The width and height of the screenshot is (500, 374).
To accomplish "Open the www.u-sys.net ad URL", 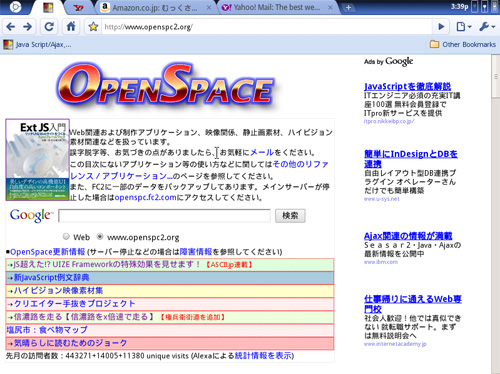I will 381,199.
